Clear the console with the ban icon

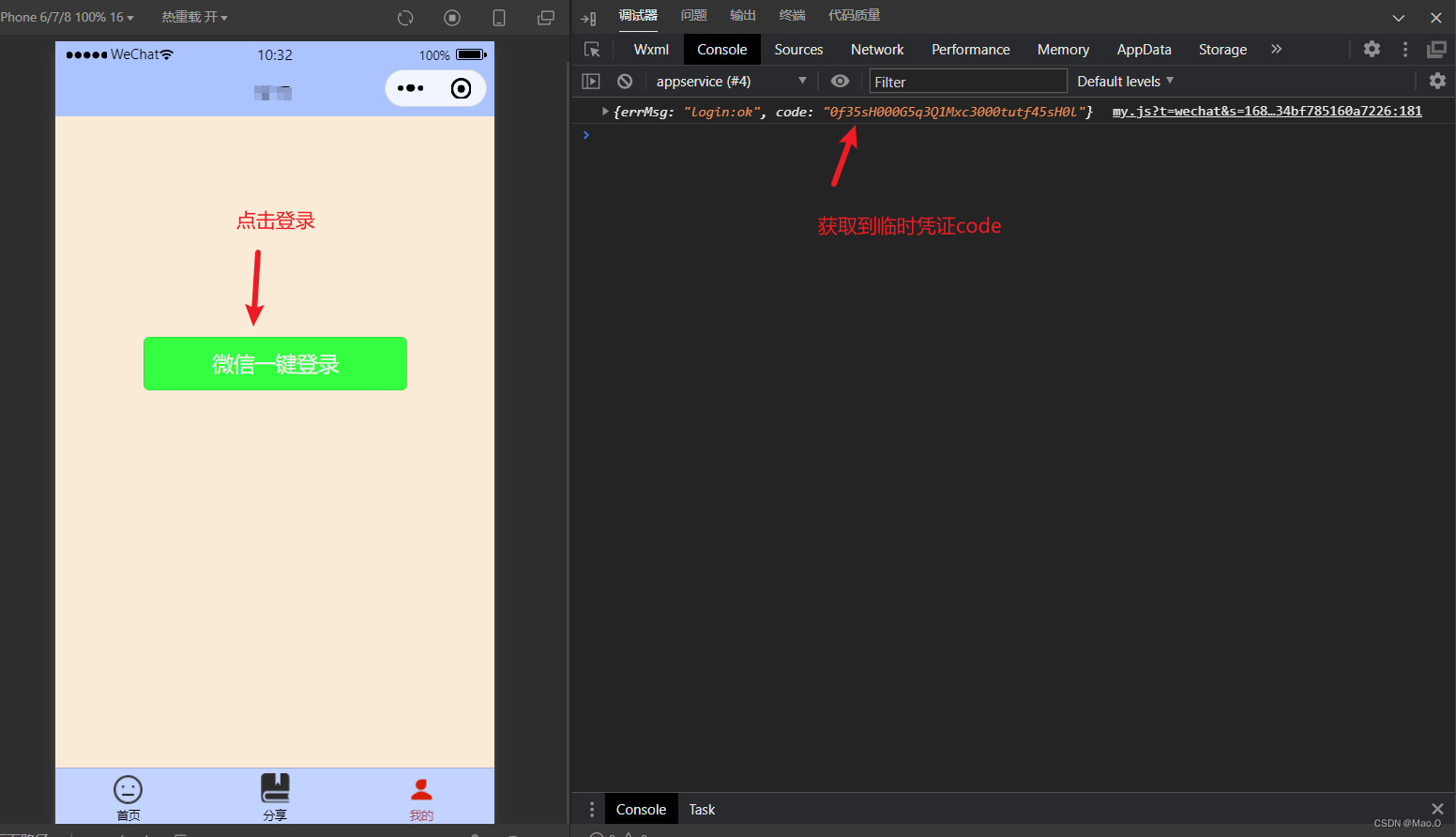(625, 82)
